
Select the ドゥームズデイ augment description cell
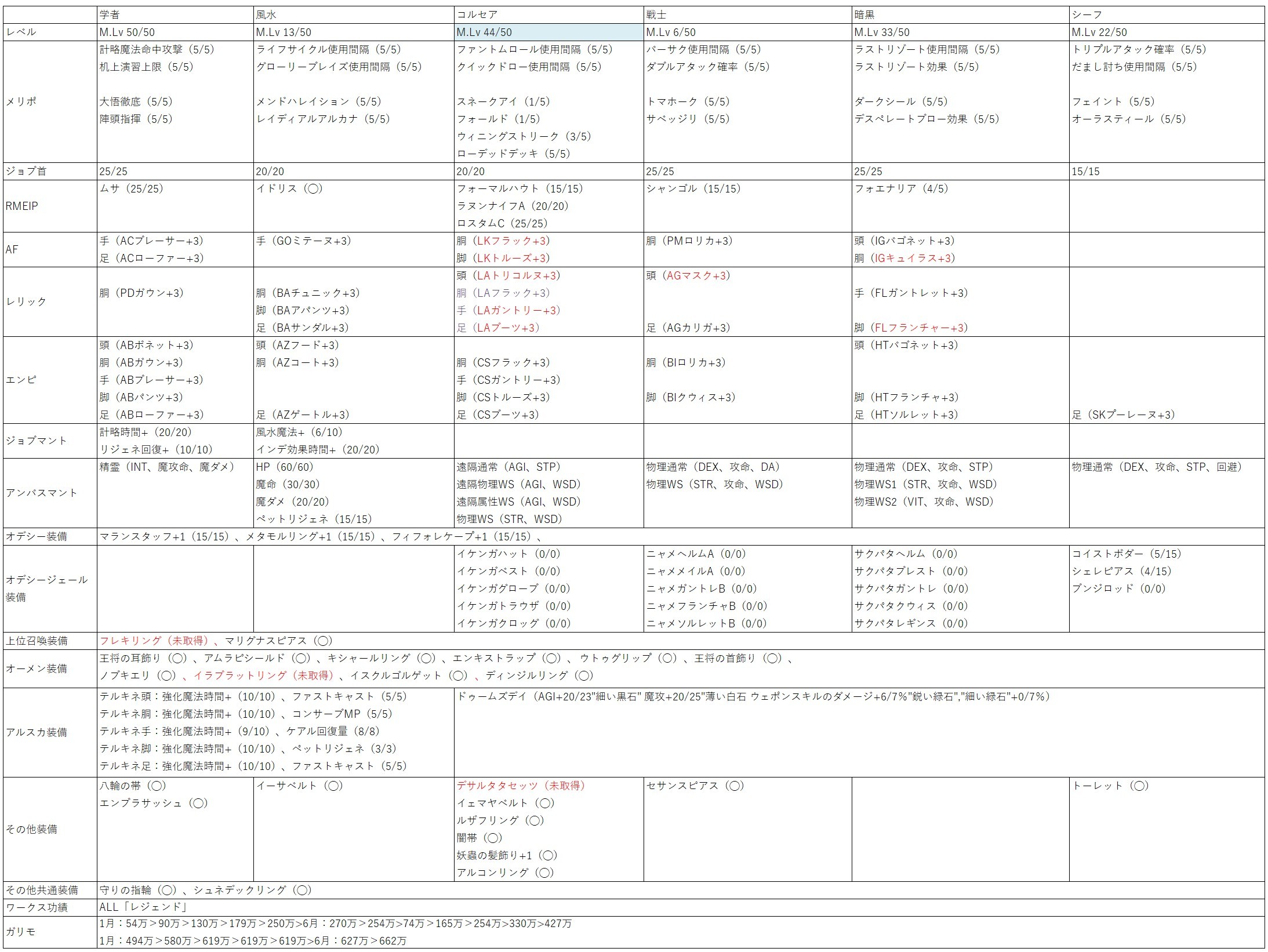(x=754, y=697)
